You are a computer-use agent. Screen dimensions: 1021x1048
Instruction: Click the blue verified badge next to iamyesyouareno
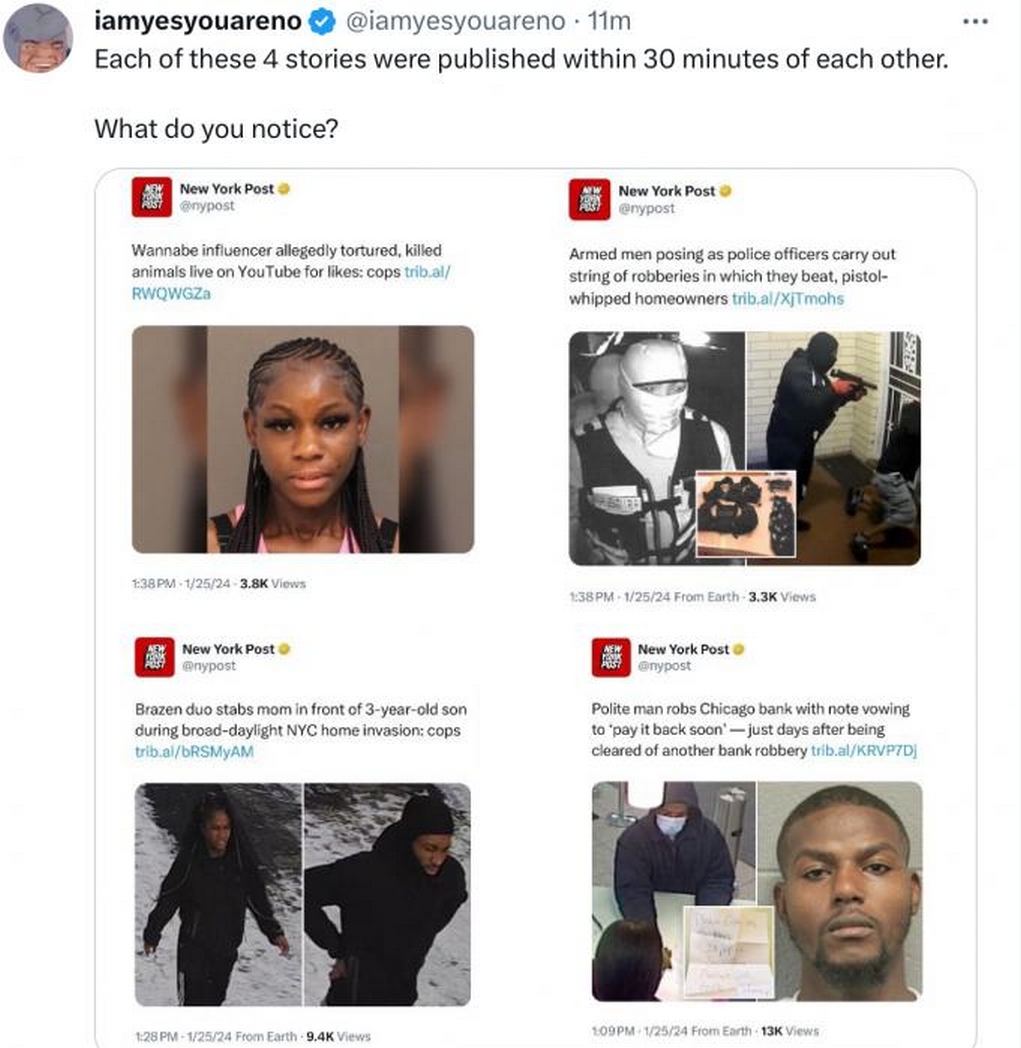pyautogui.click(x=323, y=22)
